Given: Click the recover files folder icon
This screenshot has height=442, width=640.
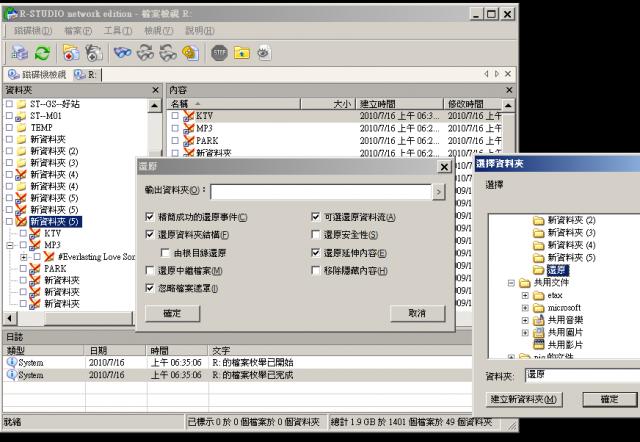Looking at the screenshot, I should coord(71,53).
